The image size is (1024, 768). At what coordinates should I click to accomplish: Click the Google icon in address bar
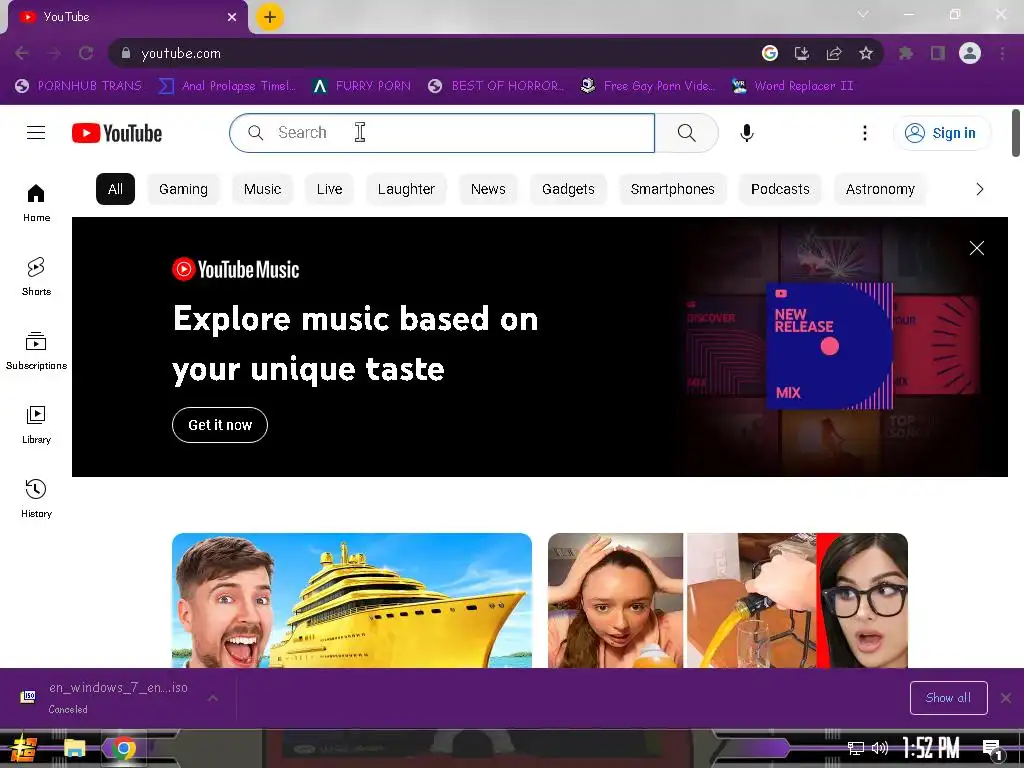(x=769, y=53)
